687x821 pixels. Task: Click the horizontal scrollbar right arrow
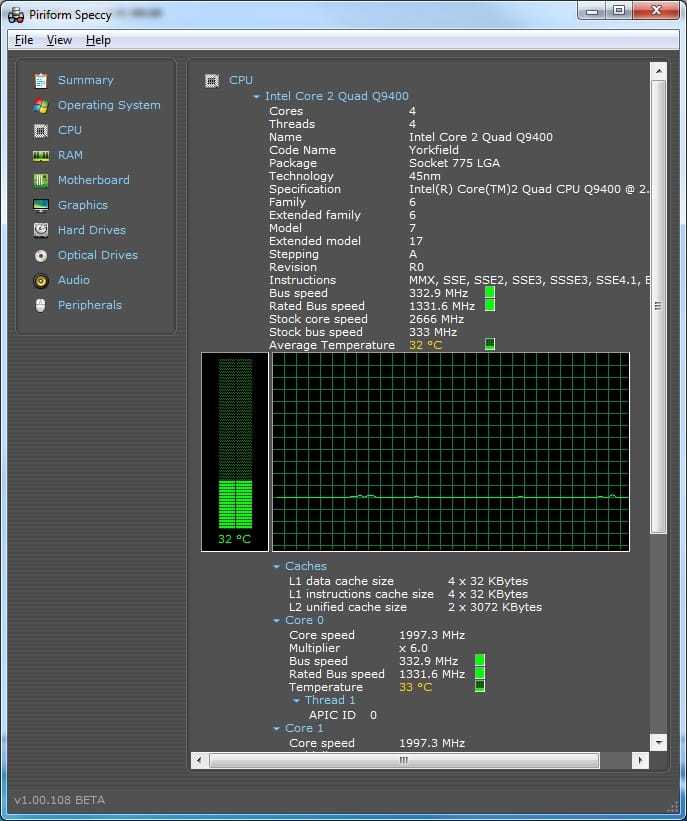(640, 760)
